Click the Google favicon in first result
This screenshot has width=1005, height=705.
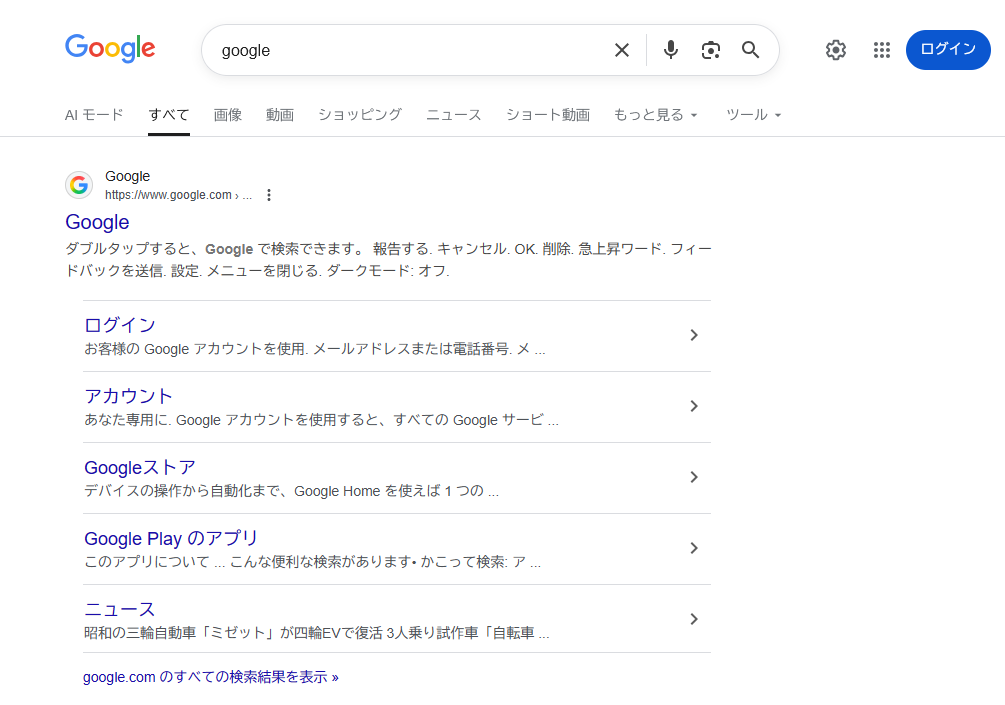click(x=79, y=185)
